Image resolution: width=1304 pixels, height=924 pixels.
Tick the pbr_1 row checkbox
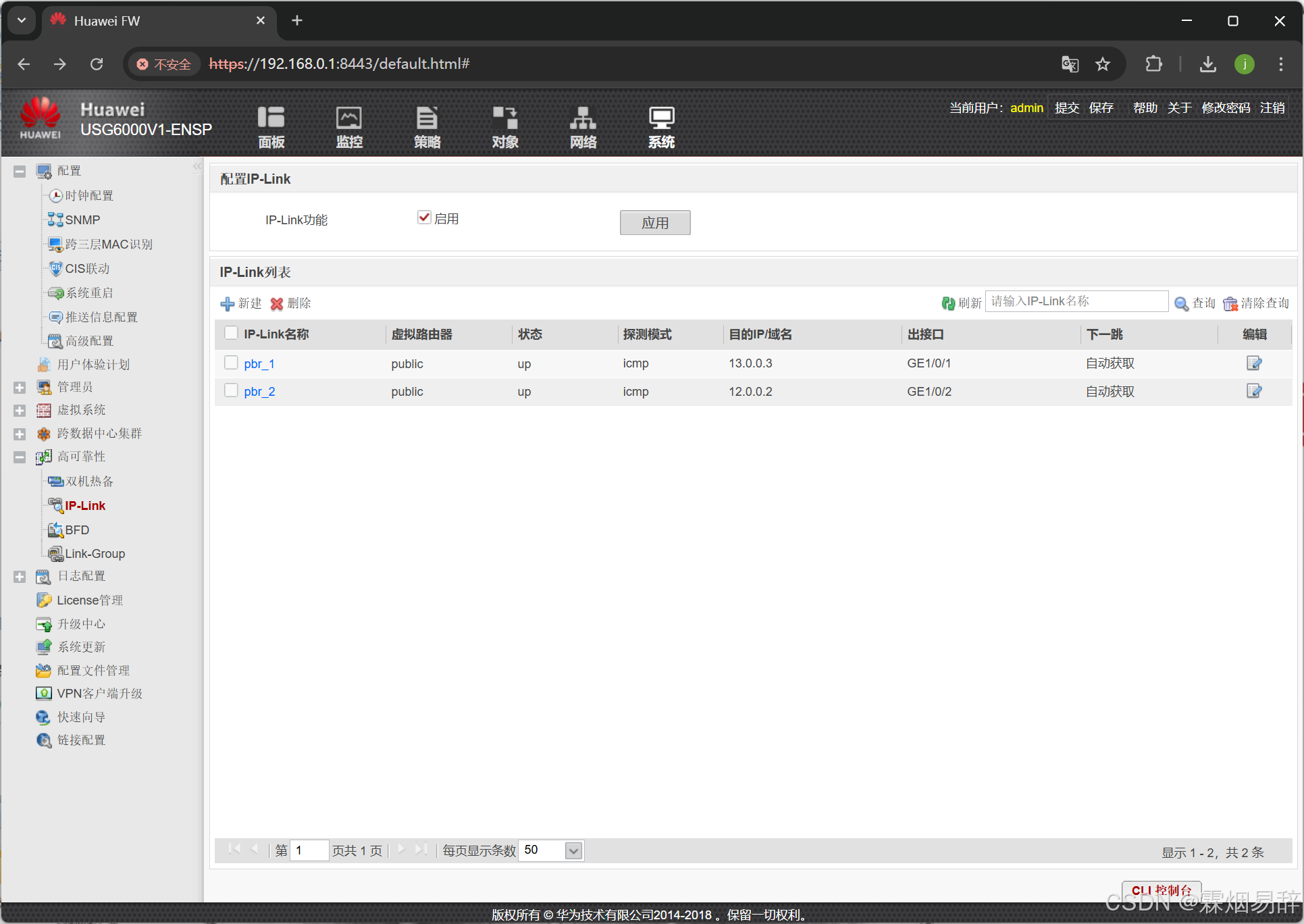coord(231,363)
